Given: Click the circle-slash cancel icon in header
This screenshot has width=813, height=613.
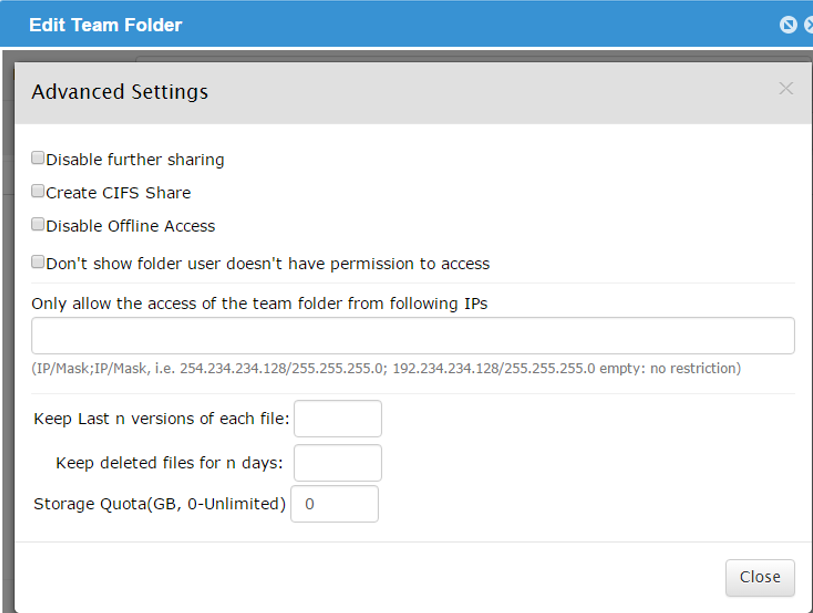Looking at the screenshot, I should [x=788, y=24].
